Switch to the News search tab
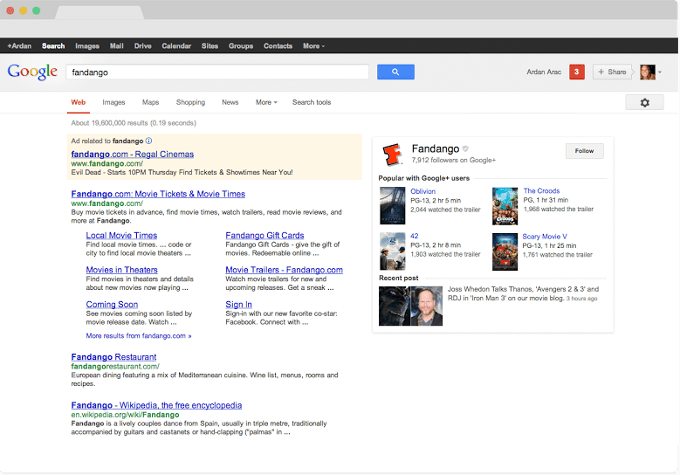 point(230,102)
